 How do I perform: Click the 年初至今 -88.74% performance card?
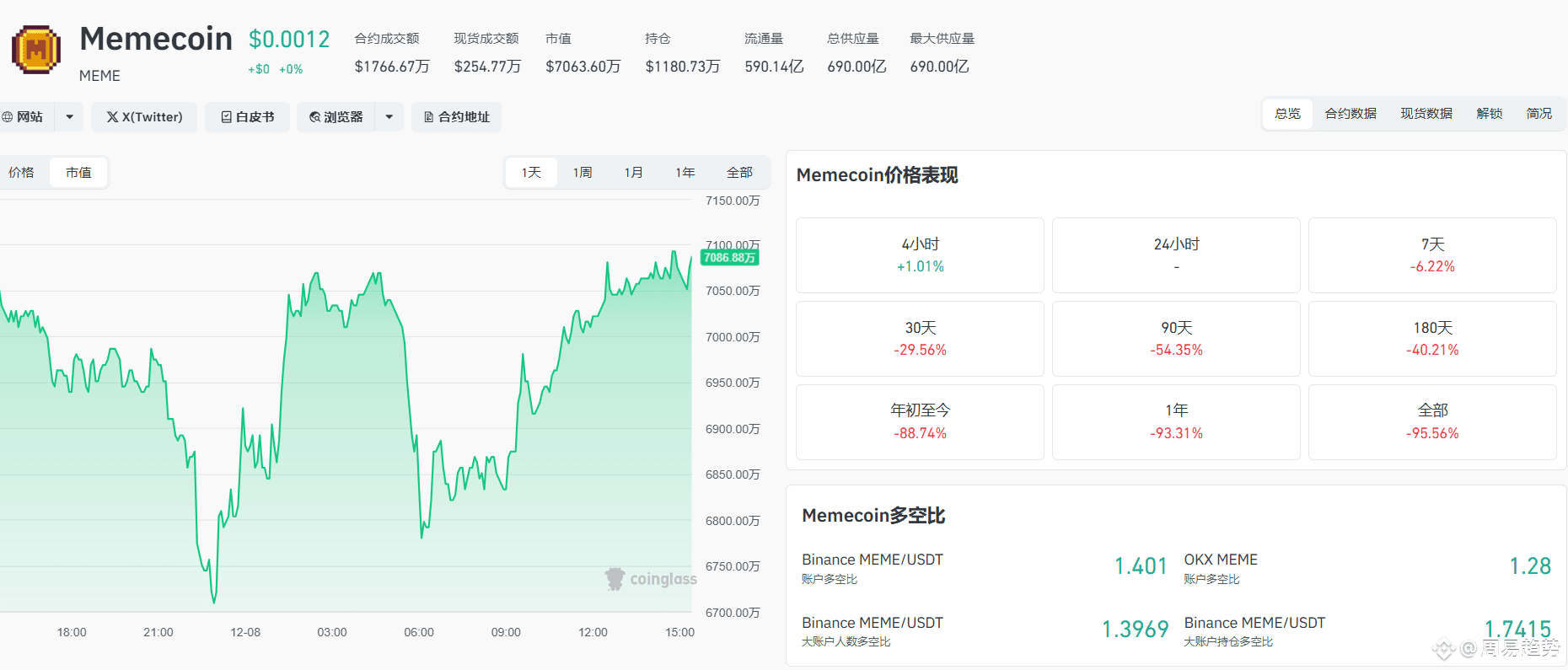(x=920, y=422)
